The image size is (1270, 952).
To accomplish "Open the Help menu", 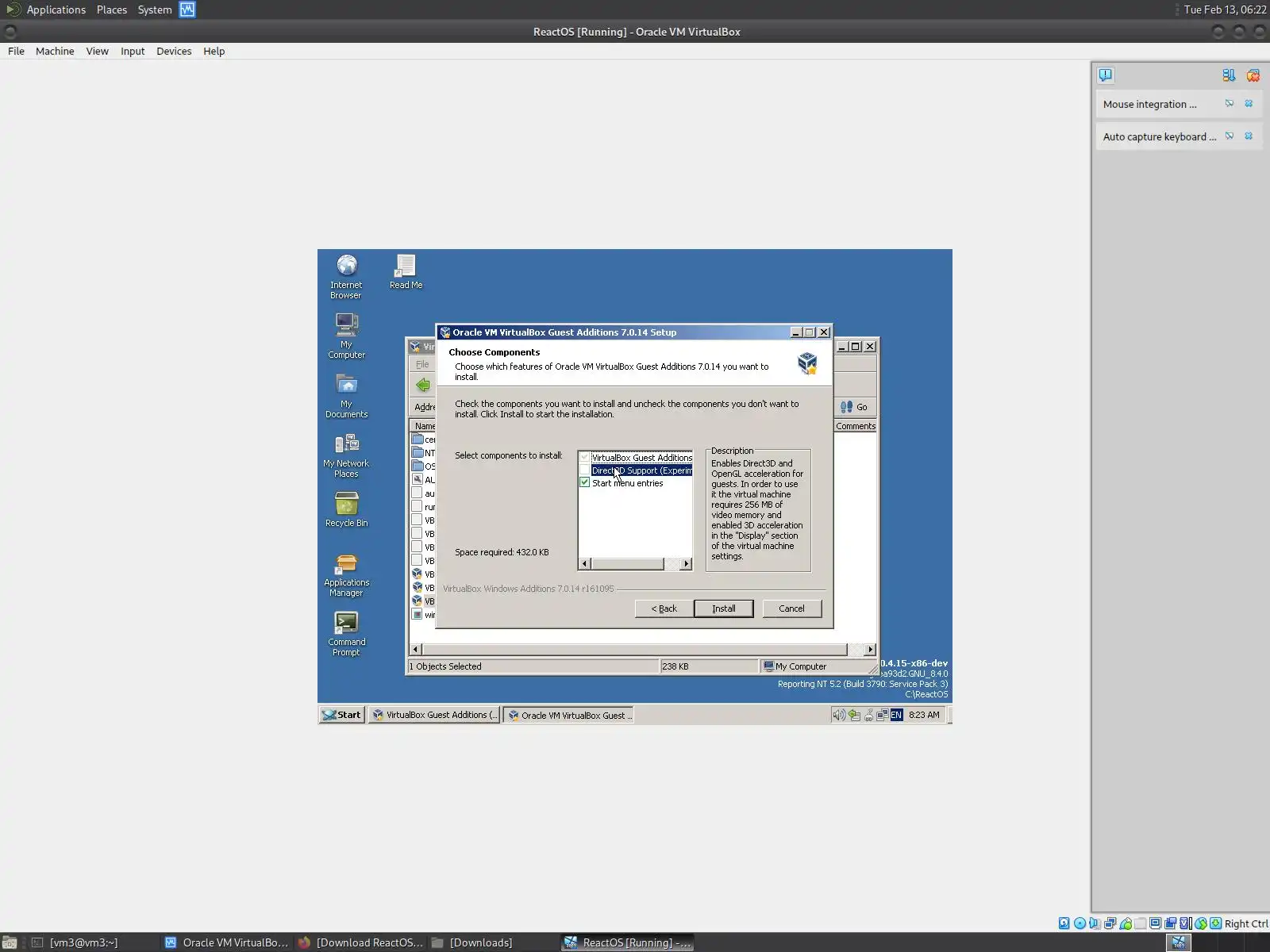I will click(x=214, y=51).
